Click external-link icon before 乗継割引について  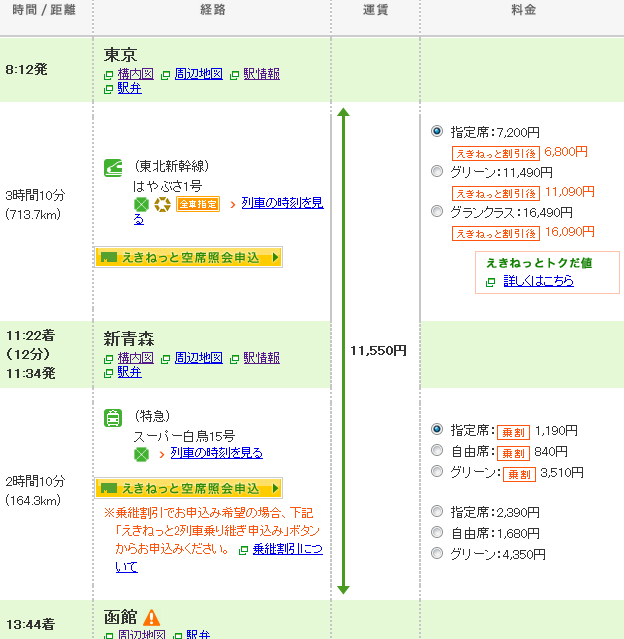(243, 551)
